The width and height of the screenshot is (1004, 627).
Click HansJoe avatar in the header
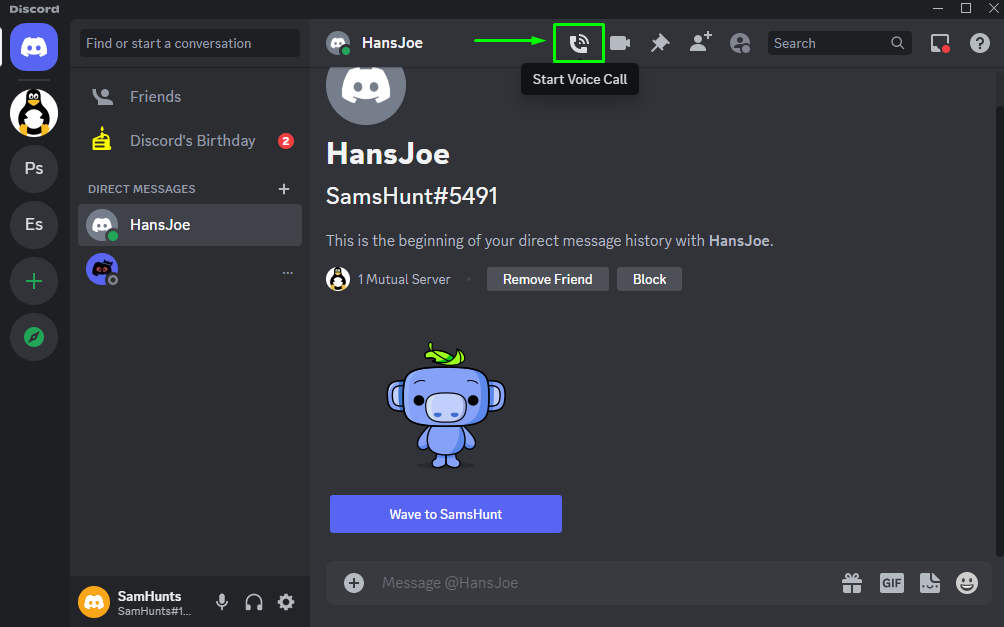tap(338, 43)
